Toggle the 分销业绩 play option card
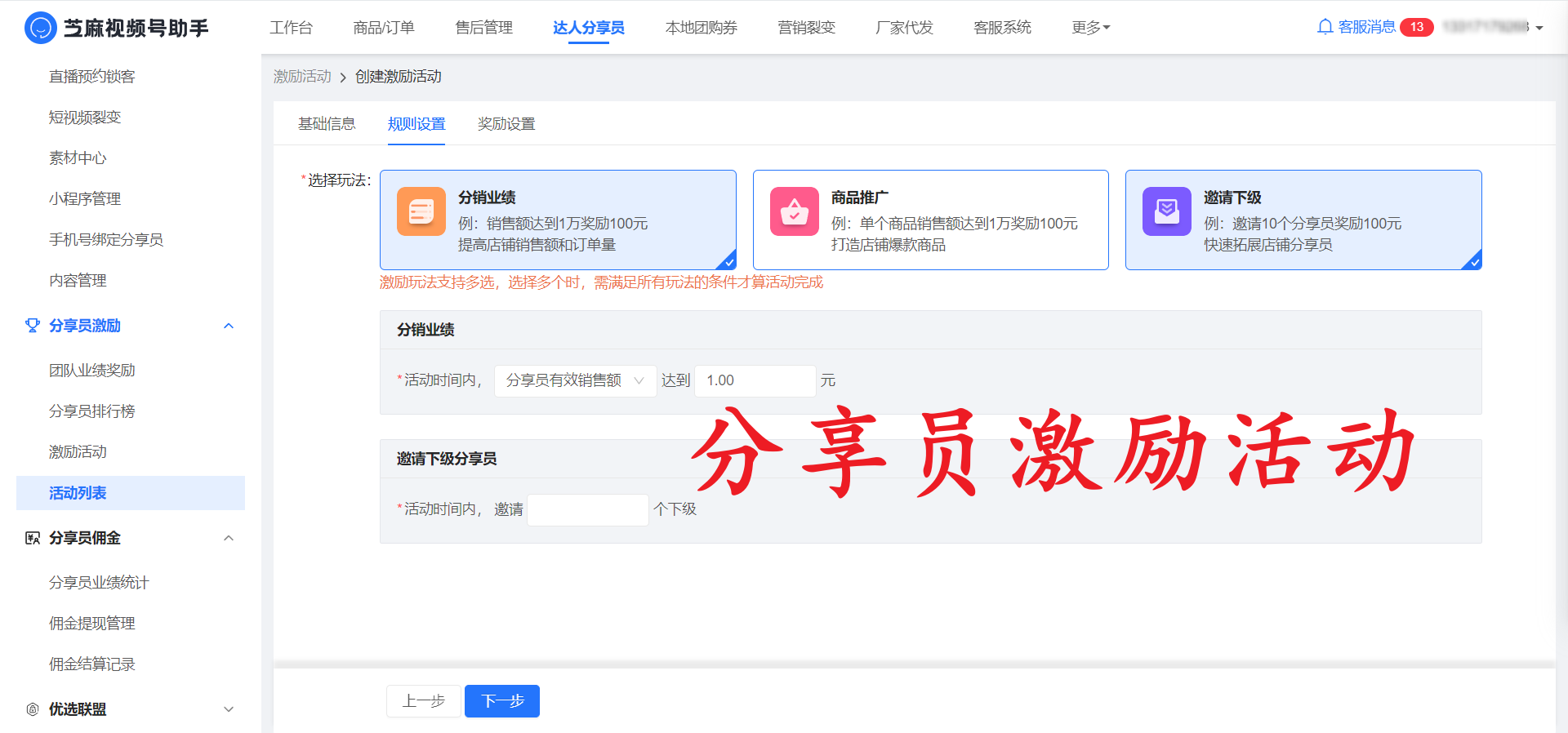 (558, 220)
